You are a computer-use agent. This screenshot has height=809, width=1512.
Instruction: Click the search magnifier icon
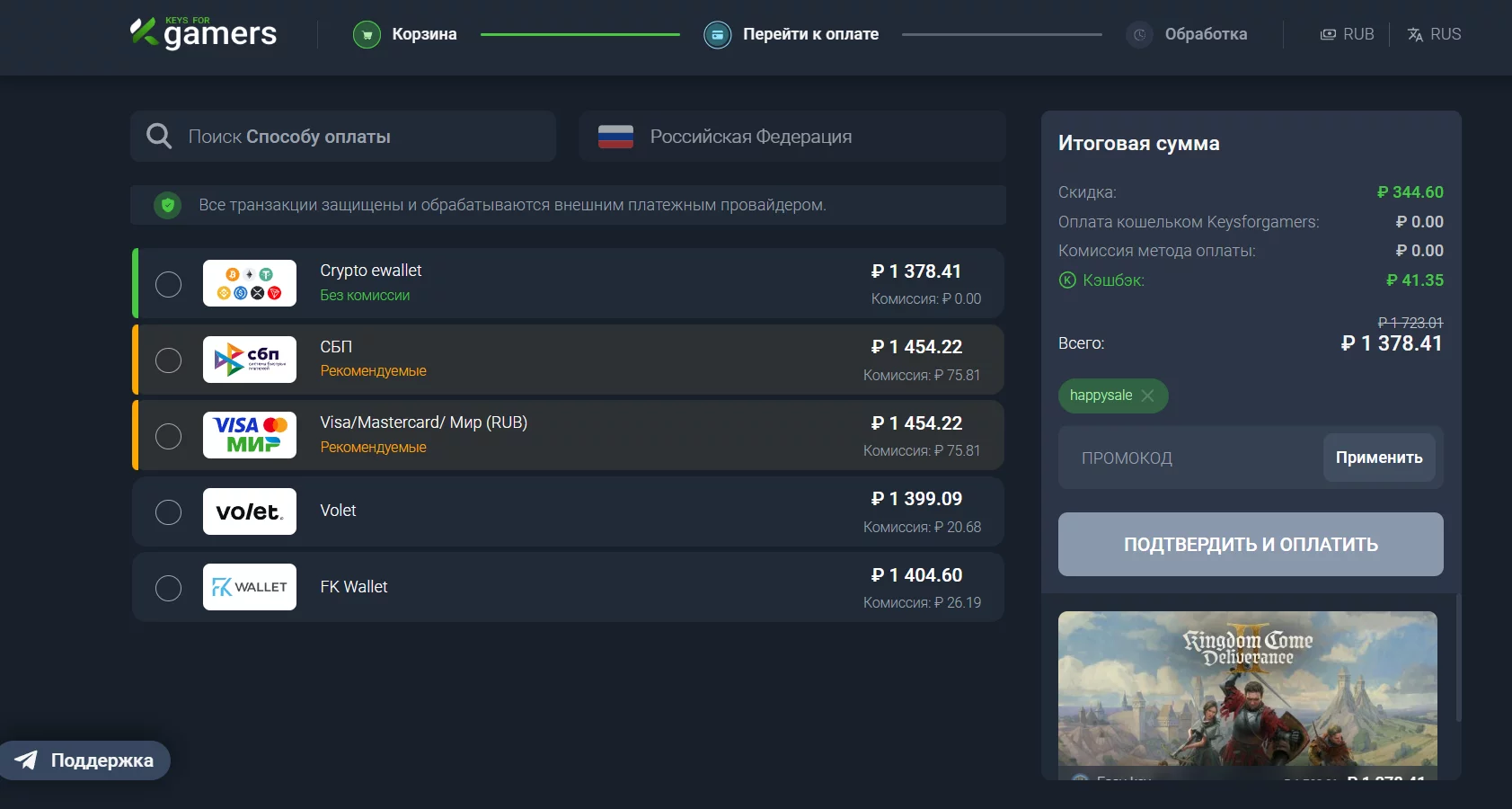[x=159, y=137]
